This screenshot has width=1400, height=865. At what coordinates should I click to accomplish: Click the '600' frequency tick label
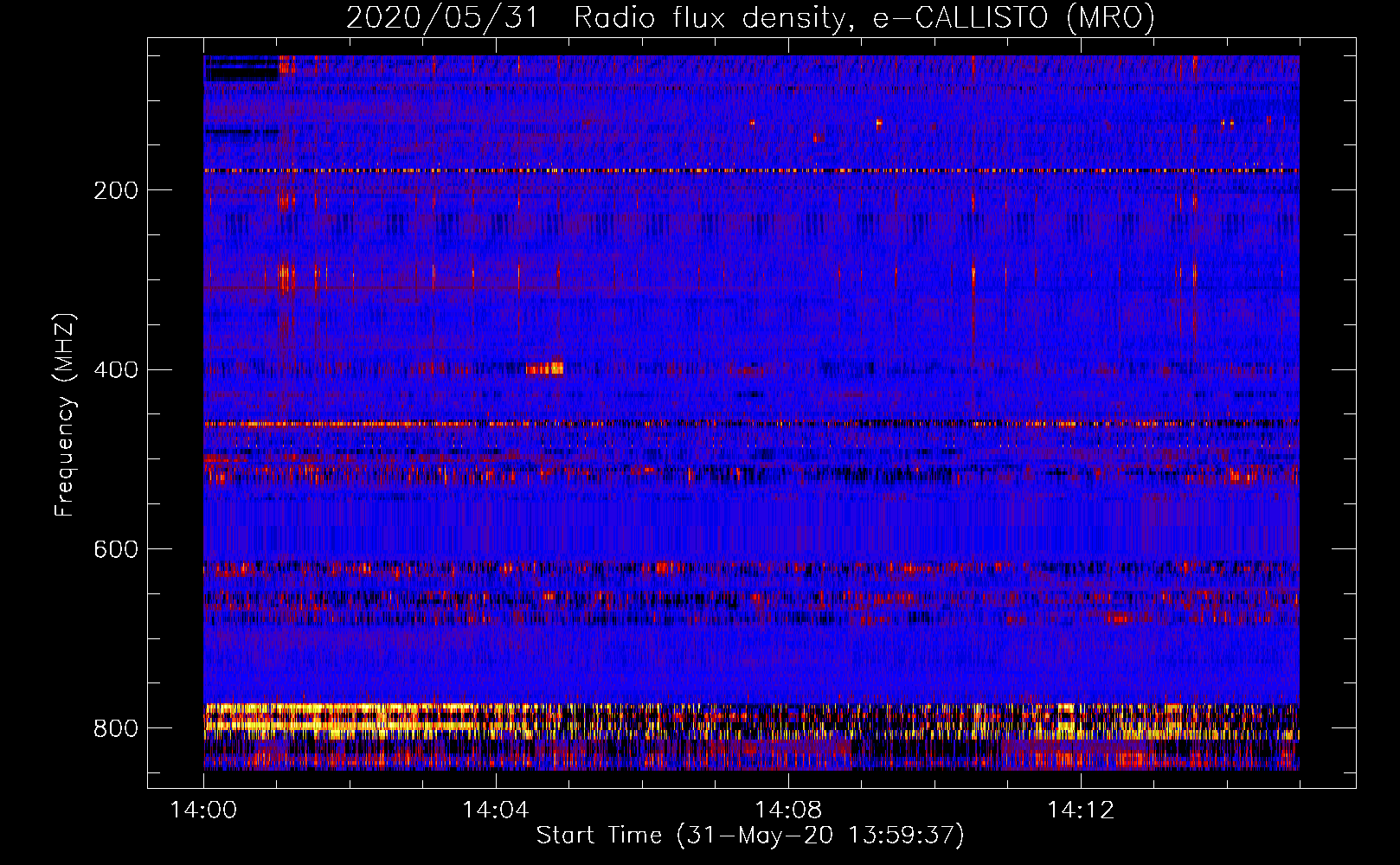116,550
